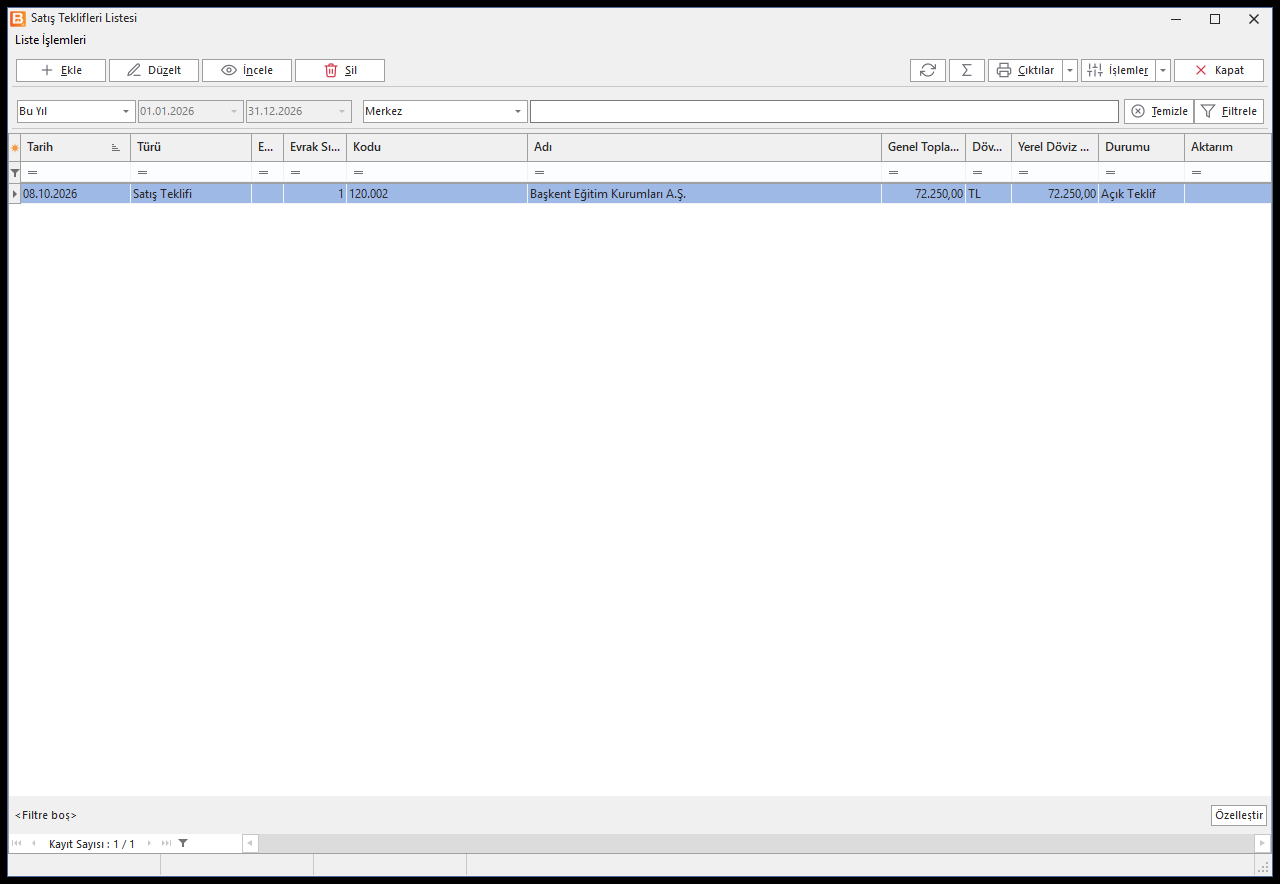Select the Başkent Eğitim Kurumları A.Ş. cell
The image size is (1280, 884).
[704, 194]
